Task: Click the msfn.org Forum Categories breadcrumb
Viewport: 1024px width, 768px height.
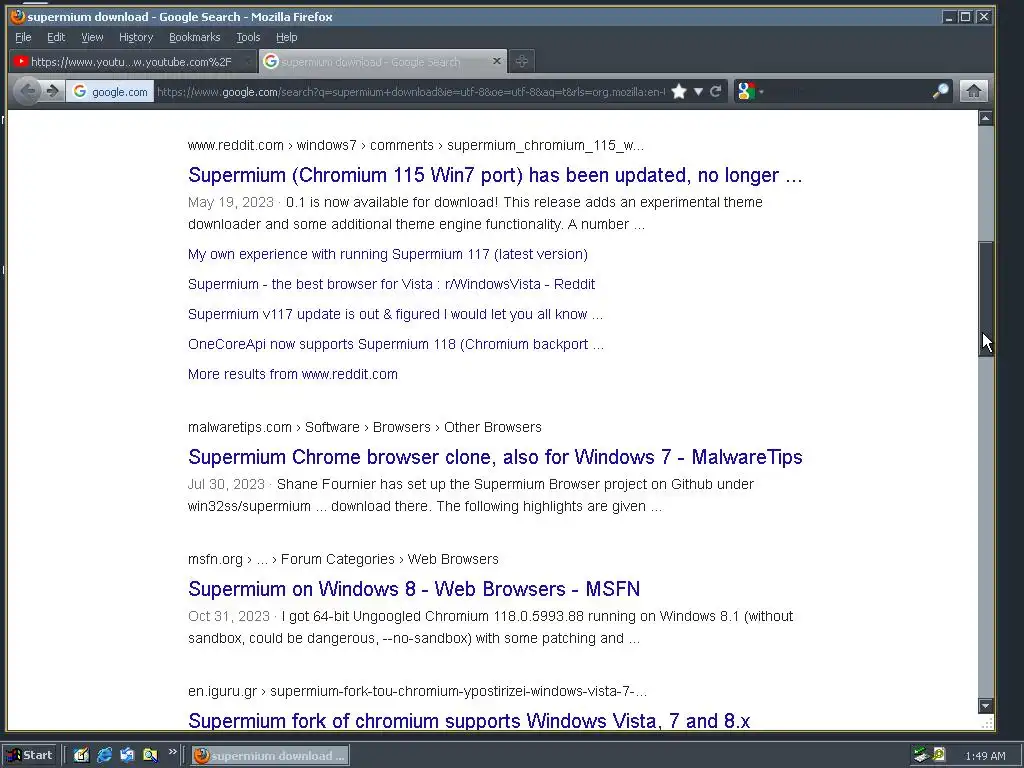Action: [x=338, y=559]
